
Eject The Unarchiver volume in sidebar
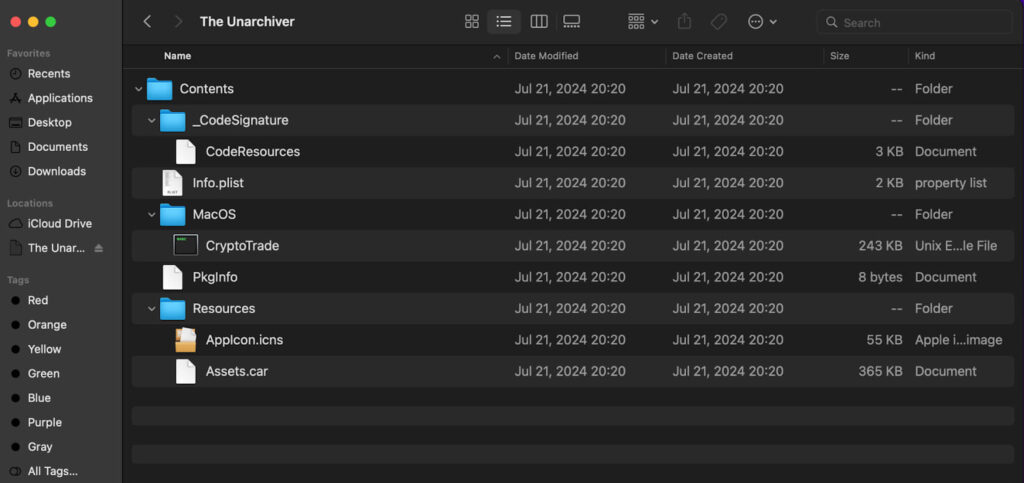tap(99, 248)
